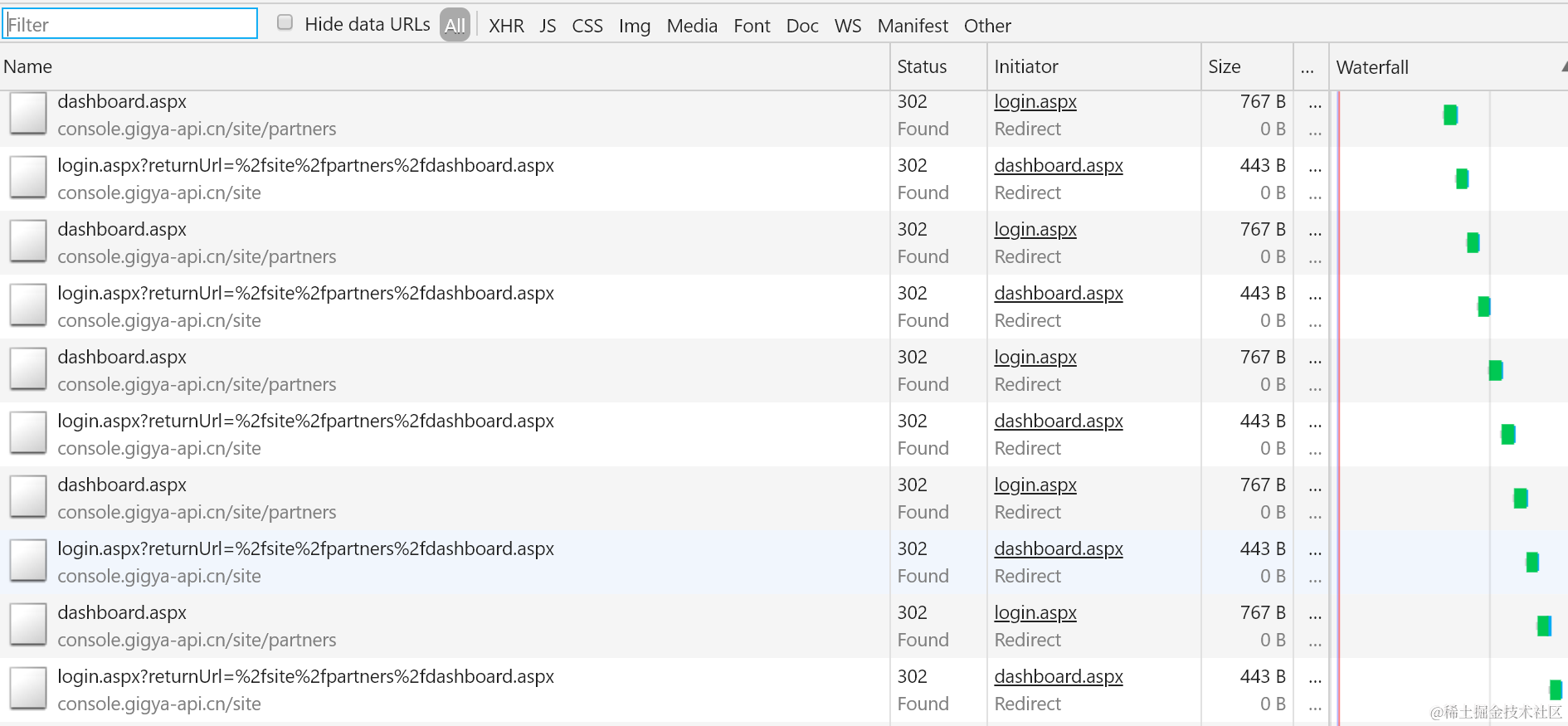Open initiator link of fourth dashboard.aspx request
The height and width of the screenshot is (726, 1568).
tap(1035, 485)
